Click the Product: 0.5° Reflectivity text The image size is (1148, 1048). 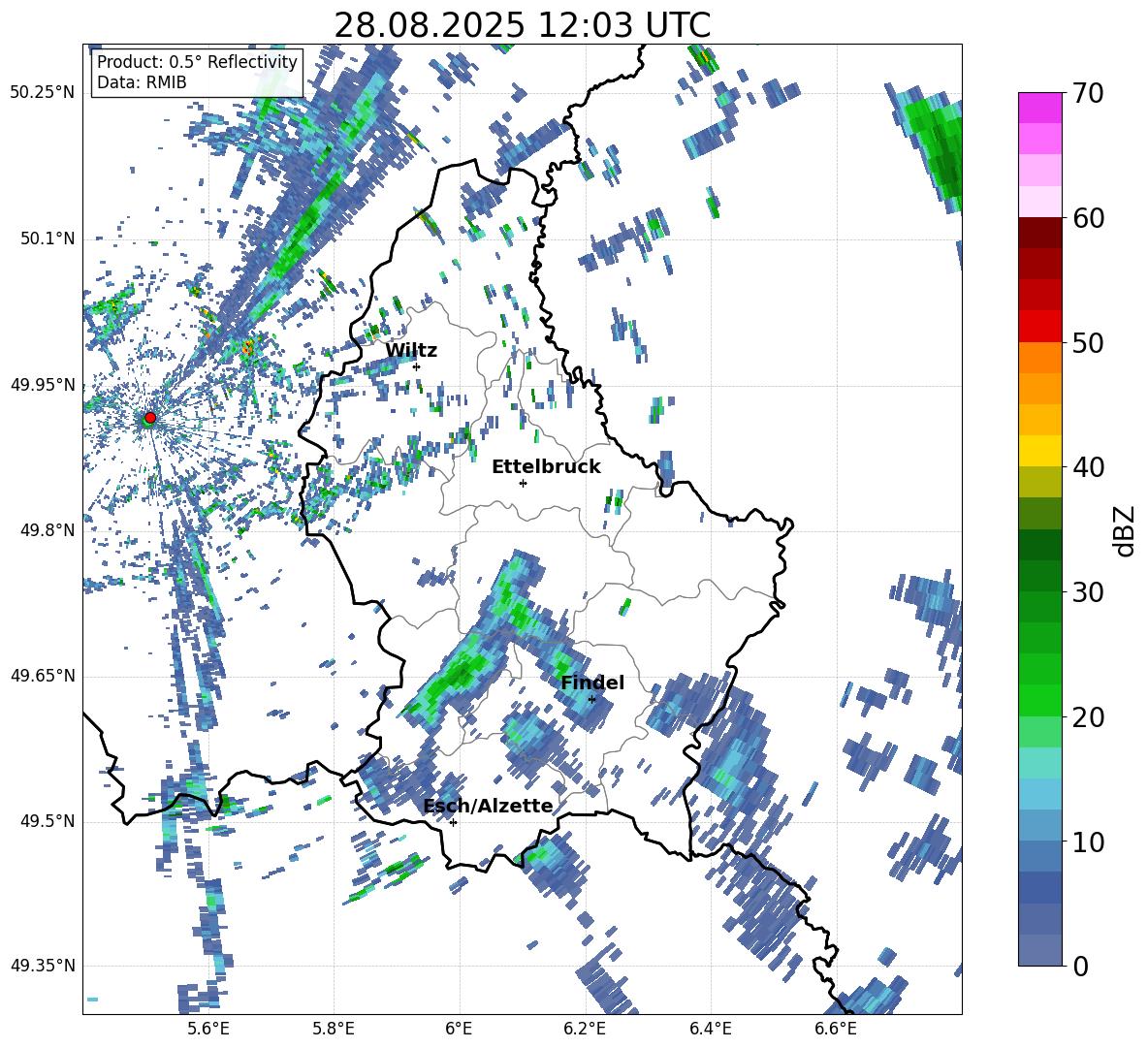(197, 61)
